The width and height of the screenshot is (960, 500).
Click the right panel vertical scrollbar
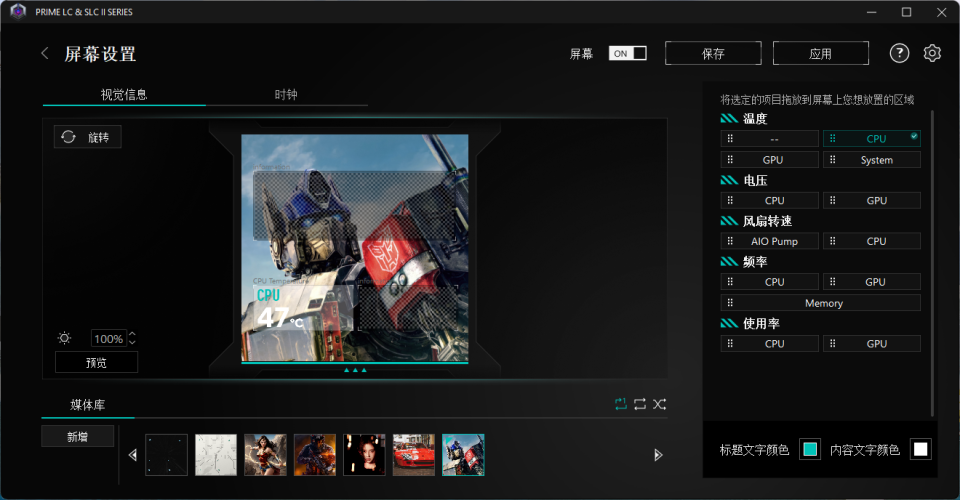point(932,263)
